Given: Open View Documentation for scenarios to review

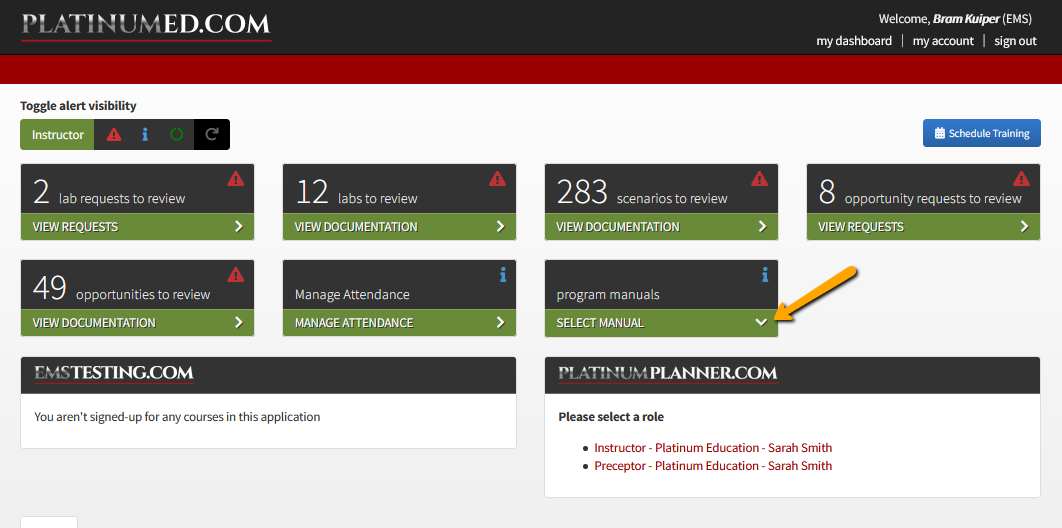Looking at the screenshot, I should pyautogui.click(x=662, y=227).
